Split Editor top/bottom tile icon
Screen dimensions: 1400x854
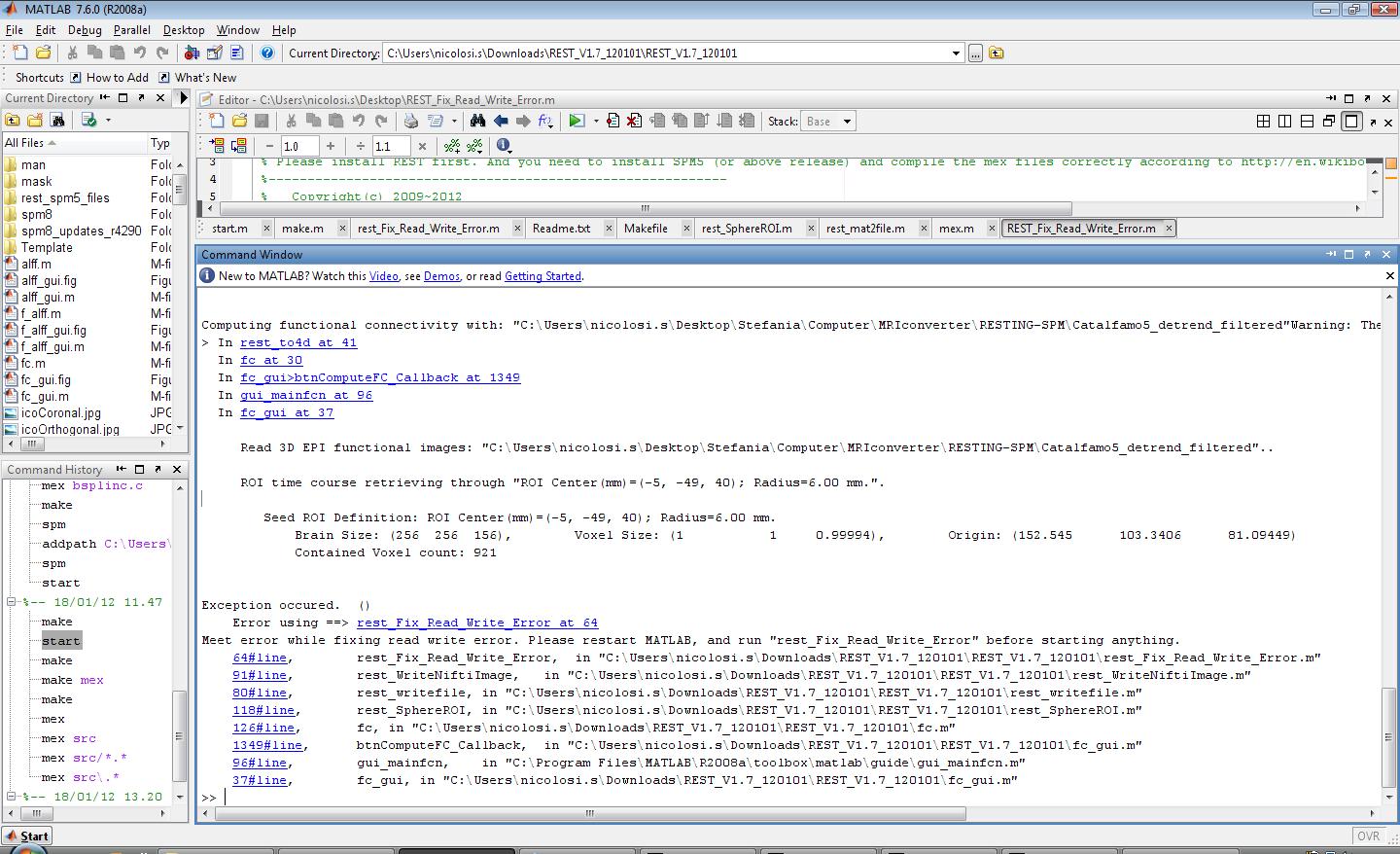click(x=1307, y=121)
